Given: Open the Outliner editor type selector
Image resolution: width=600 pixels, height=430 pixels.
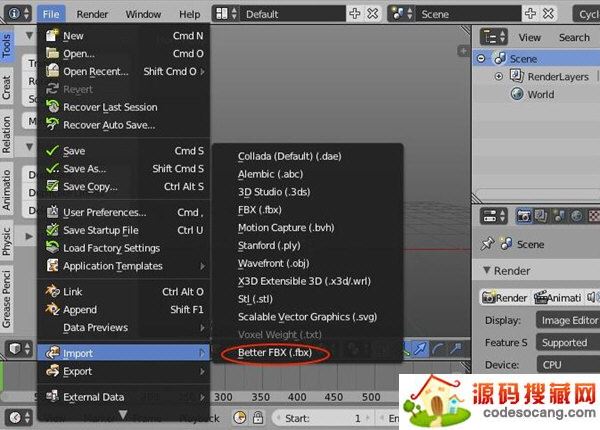Looking at the screenshot, I should click(x=494, y=37).
